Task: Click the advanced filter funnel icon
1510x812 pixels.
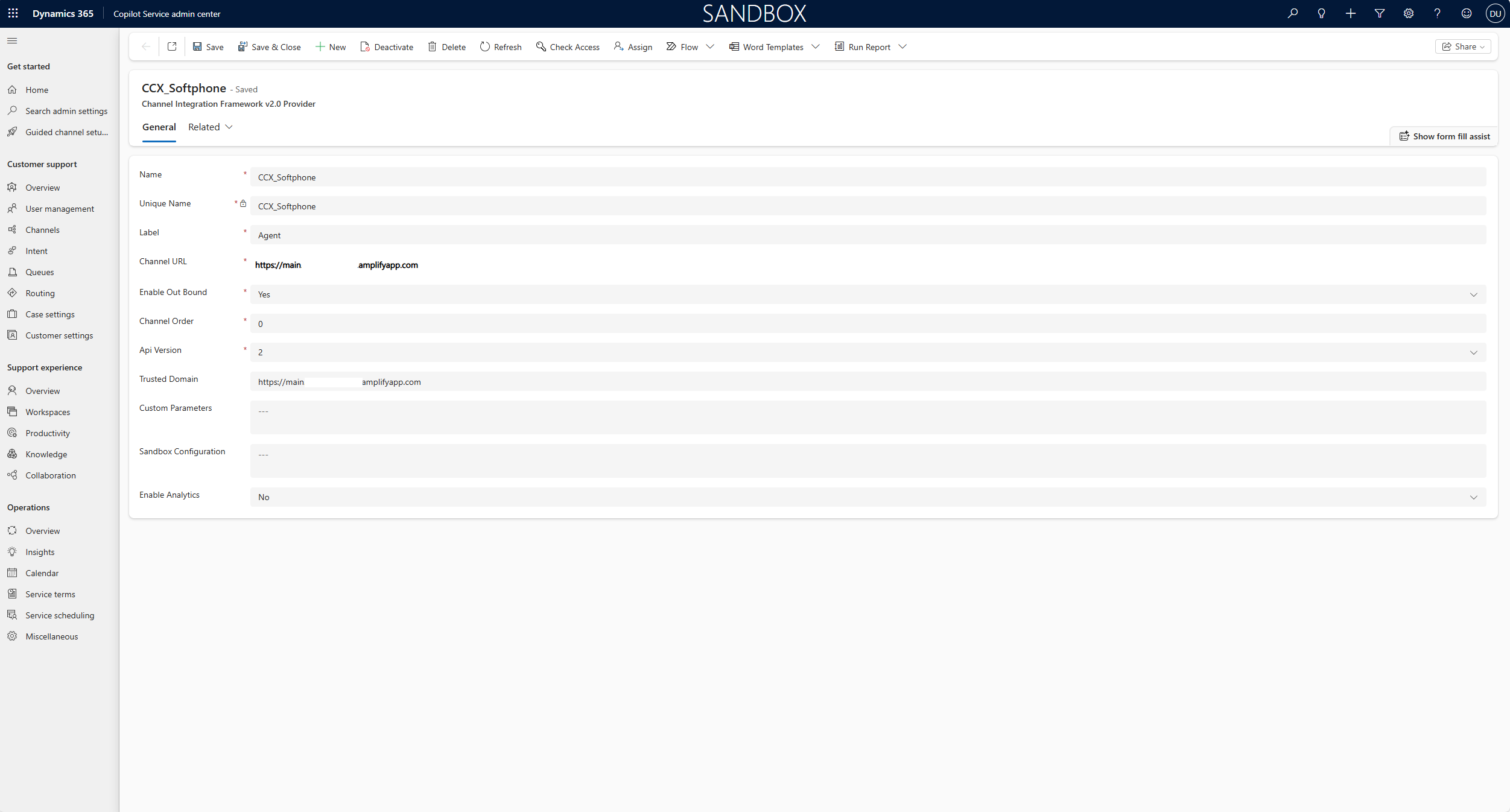Action: coord(1379,13)
